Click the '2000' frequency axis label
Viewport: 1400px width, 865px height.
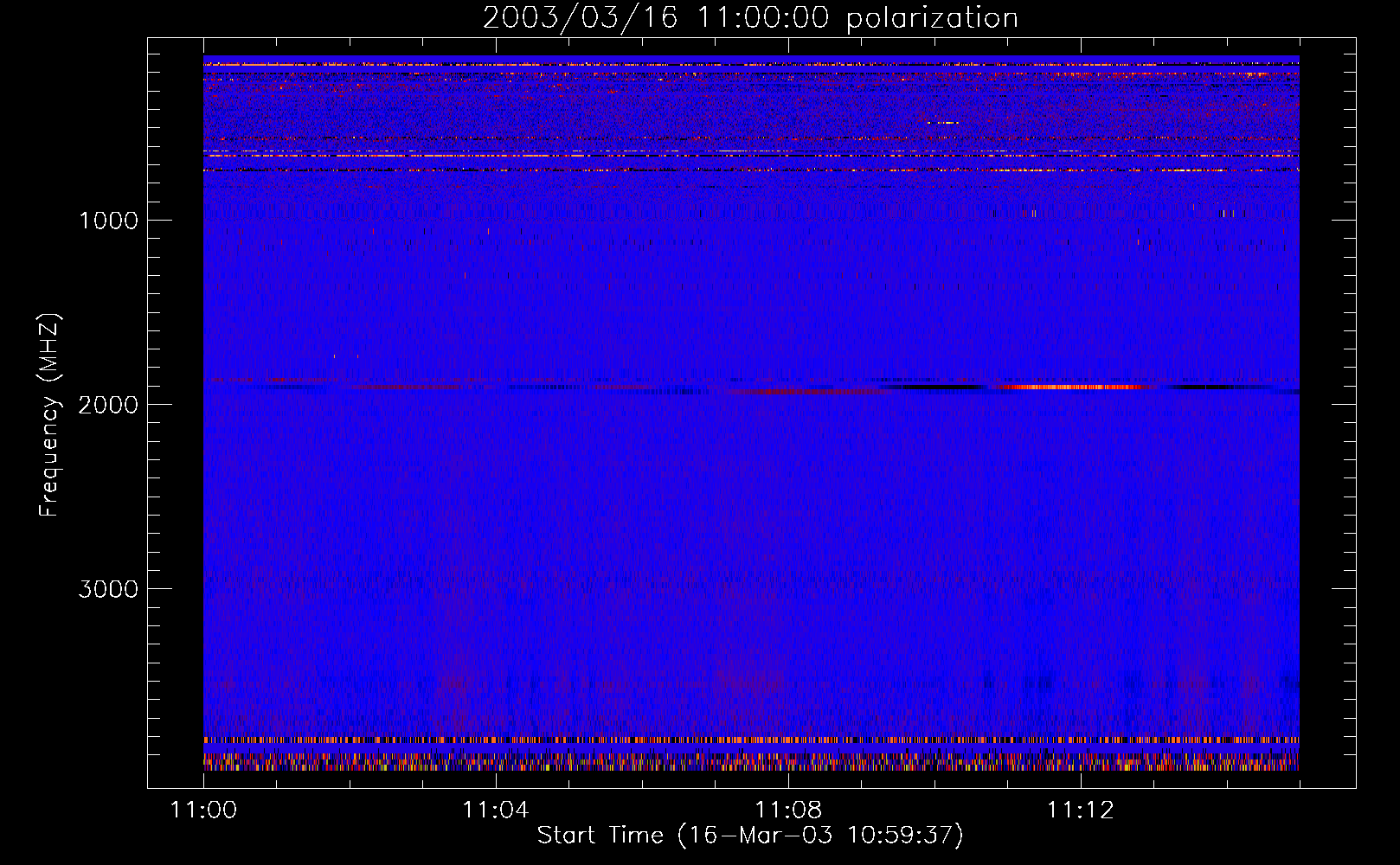click(x=108, y=405)
